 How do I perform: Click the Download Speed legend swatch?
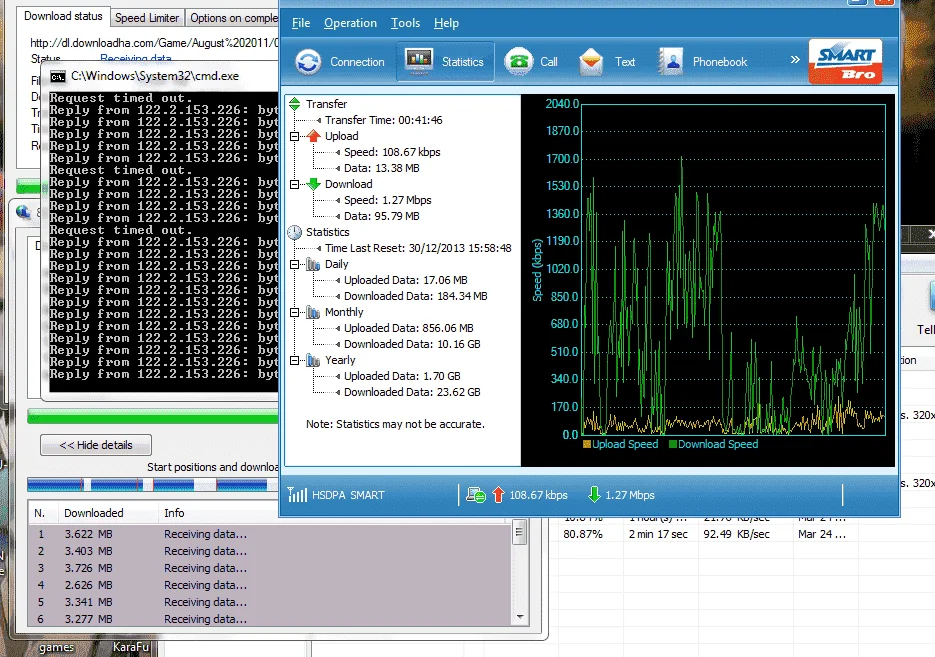click(x=673, y=444)
